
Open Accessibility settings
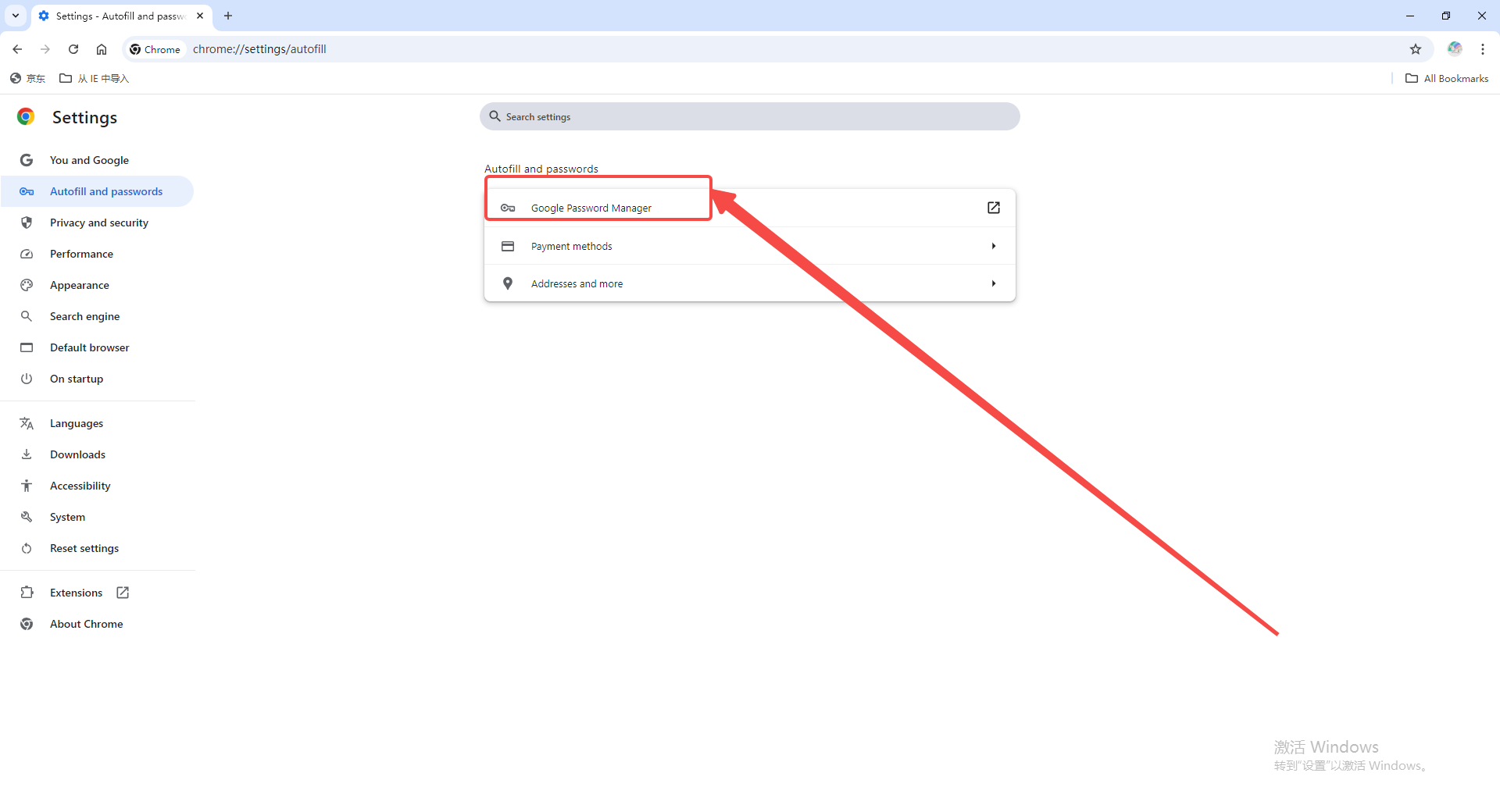tap(98, 486)
